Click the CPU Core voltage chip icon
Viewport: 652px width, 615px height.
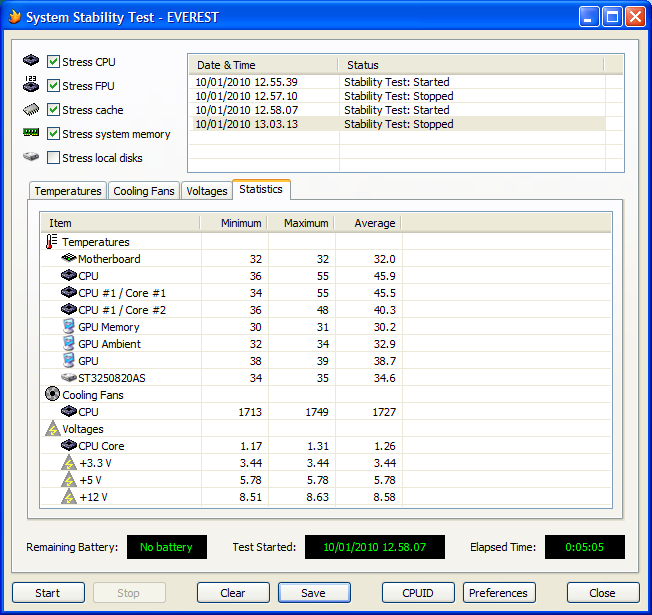click(68, 446)
